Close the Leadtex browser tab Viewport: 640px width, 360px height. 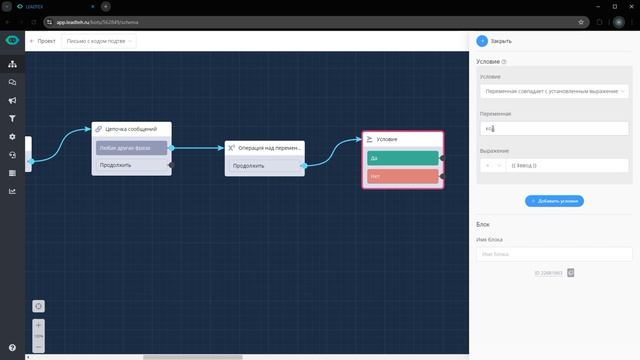pyautogui.click(x=93, y=7)
